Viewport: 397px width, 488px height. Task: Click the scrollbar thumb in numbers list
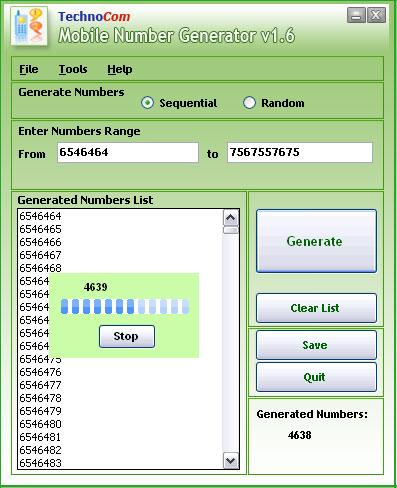click(x=231, y=230)
